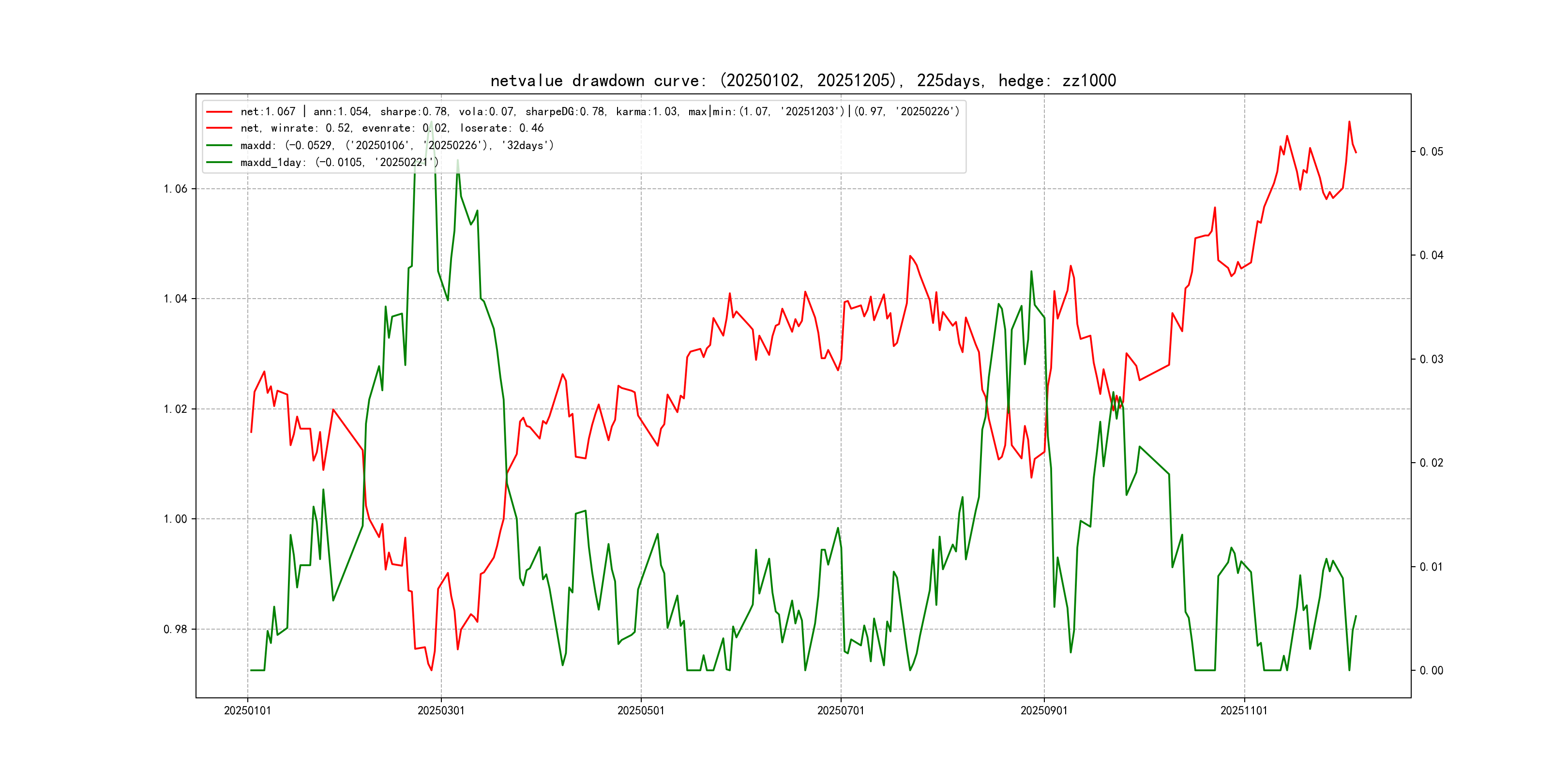This screenshot has height=784, width=1568.
Task: Click the green swatch beside maxdd legend entry
Action: pos(219,146)
